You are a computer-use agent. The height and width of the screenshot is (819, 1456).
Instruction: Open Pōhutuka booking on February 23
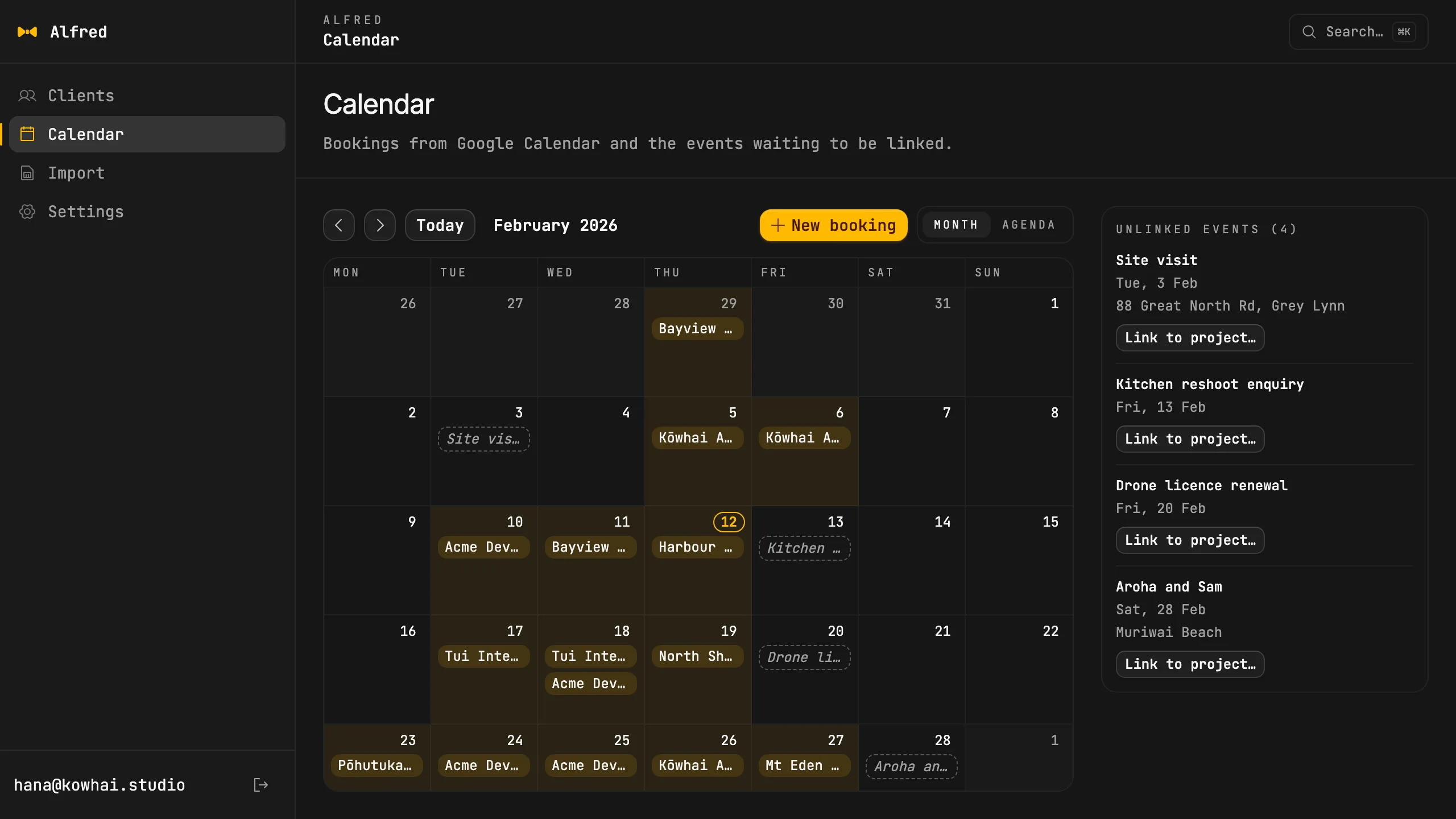(377, 766)
